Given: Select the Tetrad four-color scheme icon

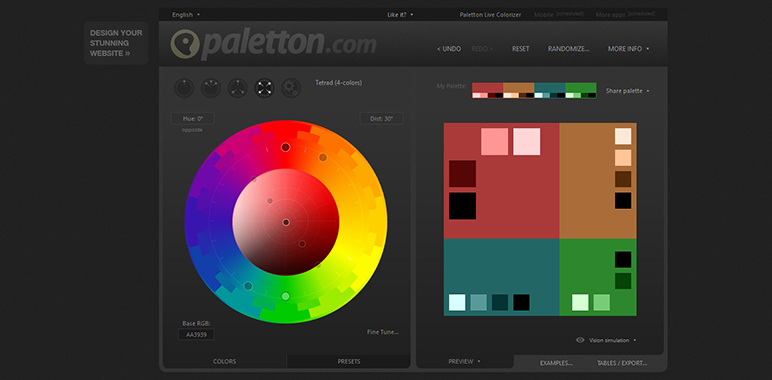Looking at the screenshot, I should [x=264, y=88].
